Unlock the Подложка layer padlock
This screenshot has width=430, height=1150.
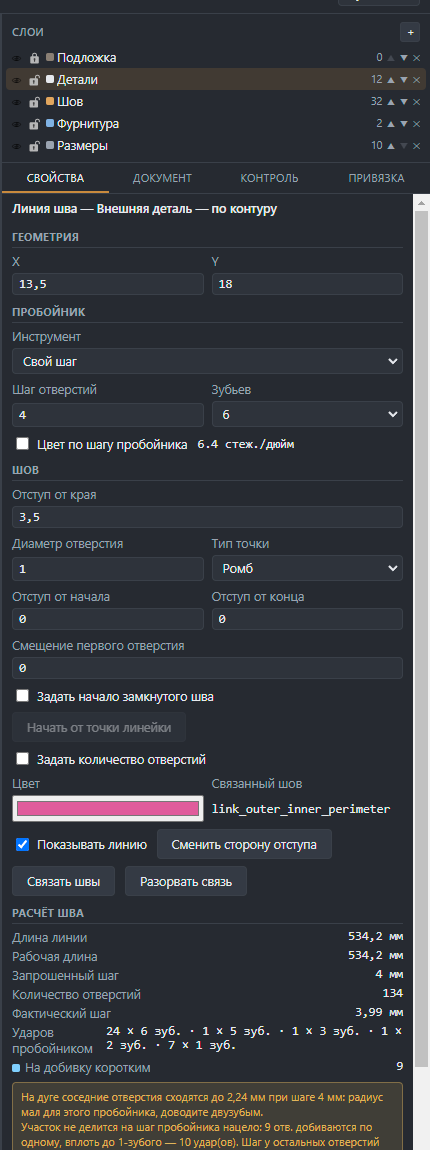point(34,58)
